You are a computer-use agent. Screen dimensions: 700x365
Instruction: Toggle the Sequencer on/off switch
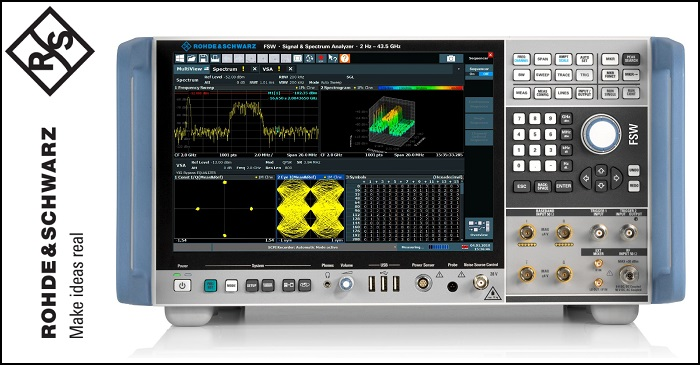point(479,74)
